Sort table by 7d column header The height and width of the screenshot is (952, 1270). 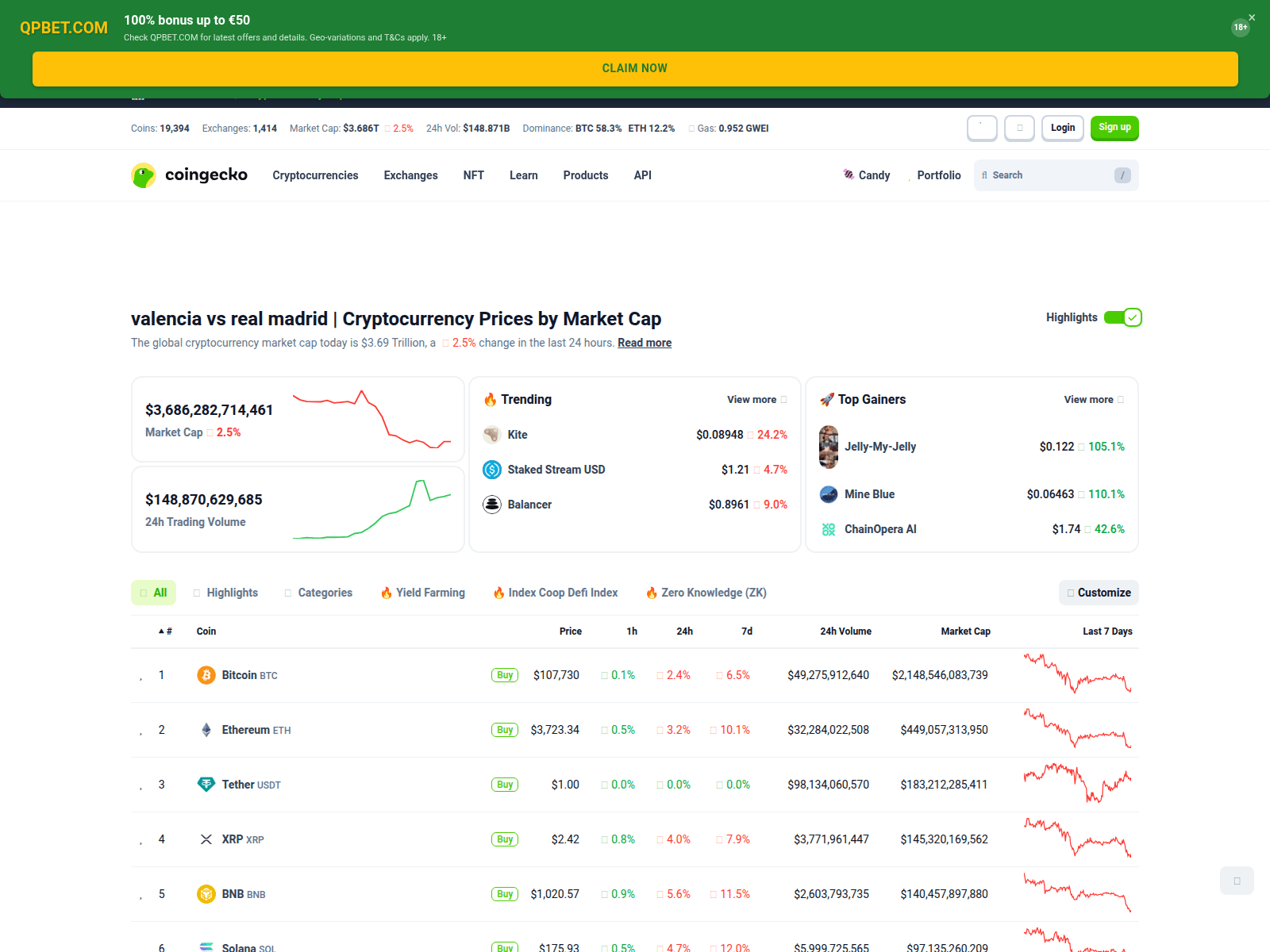coord(746,631)
